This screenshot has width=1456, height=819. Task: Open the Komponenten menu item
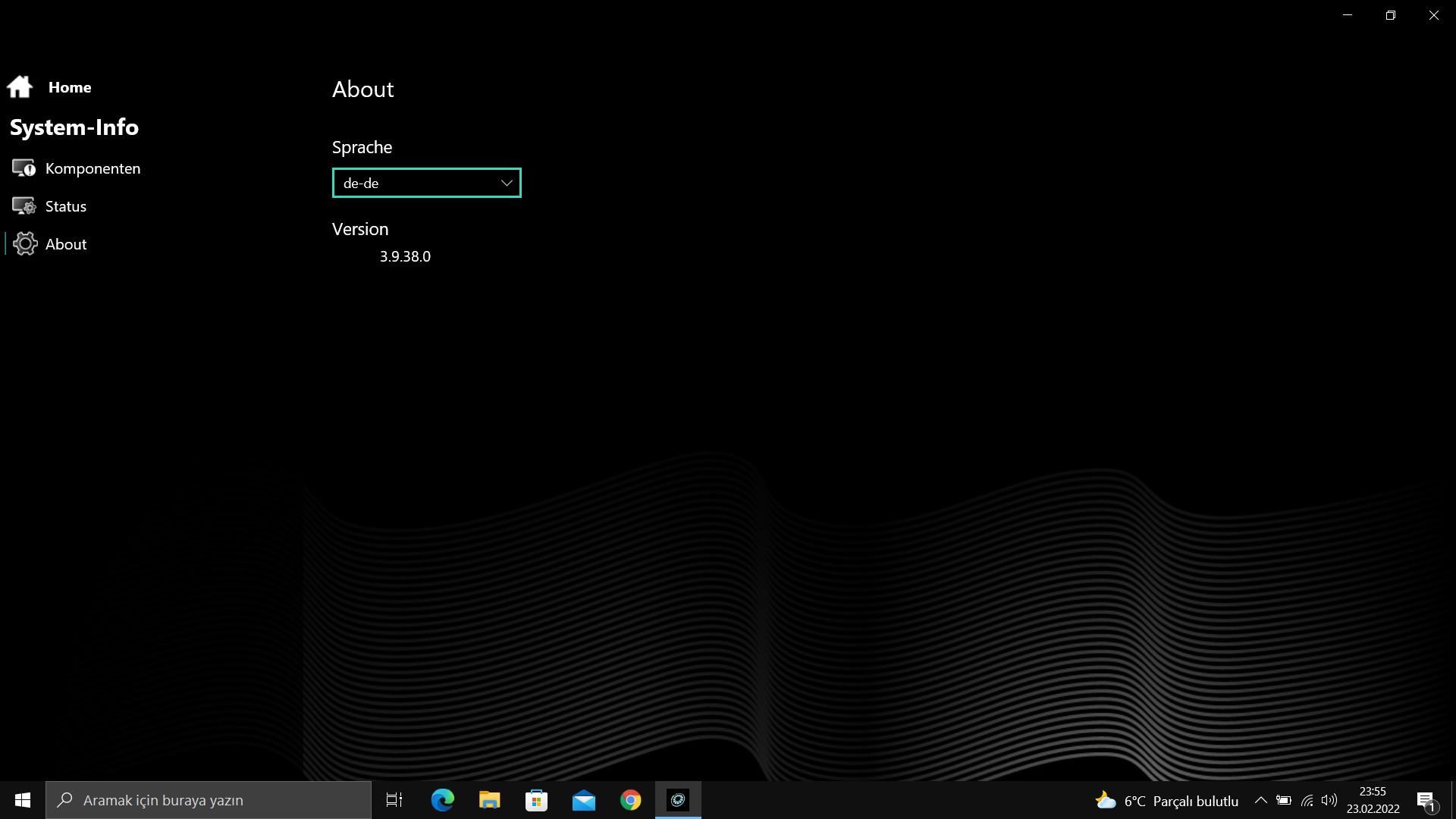[x=93, y=168]
